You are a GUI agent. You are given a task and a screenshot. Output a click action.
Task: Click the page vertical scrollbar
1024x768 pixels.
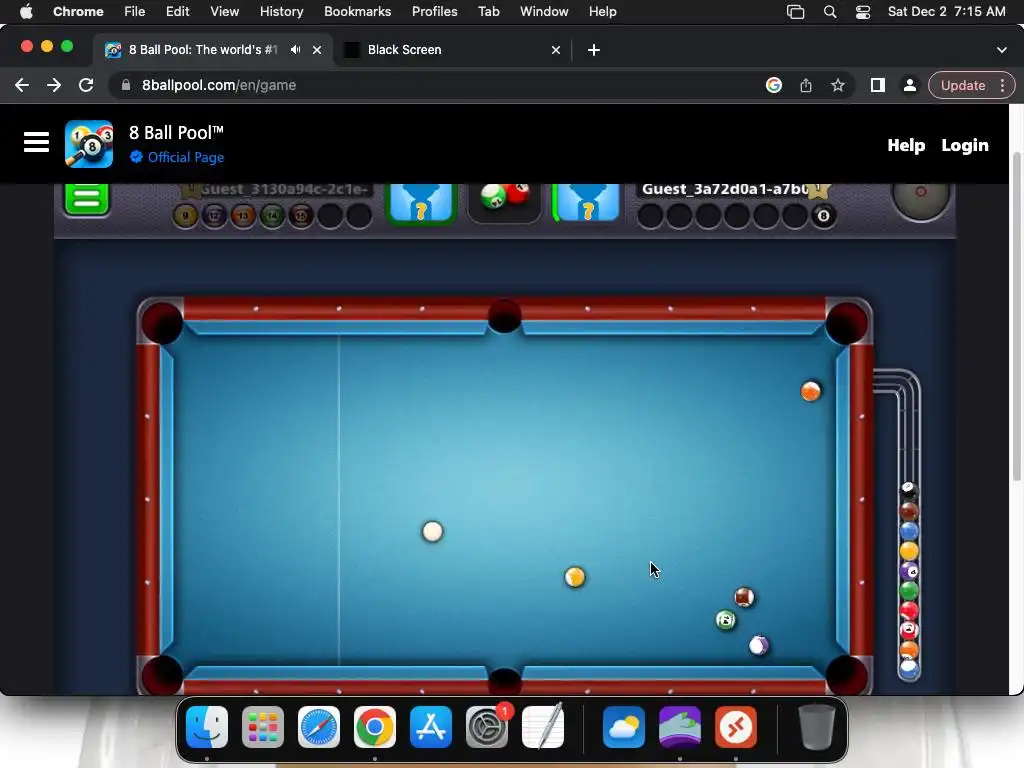point(1016,316)
